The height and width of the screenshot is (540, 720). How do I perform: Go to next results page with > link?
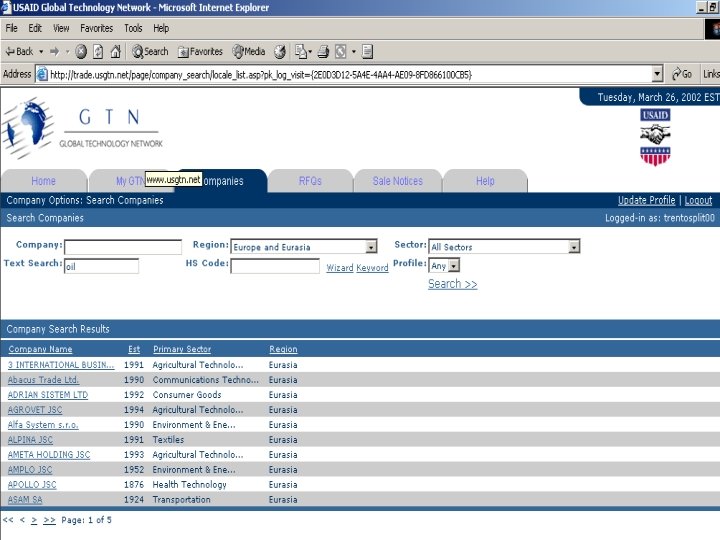pos(34,520)
